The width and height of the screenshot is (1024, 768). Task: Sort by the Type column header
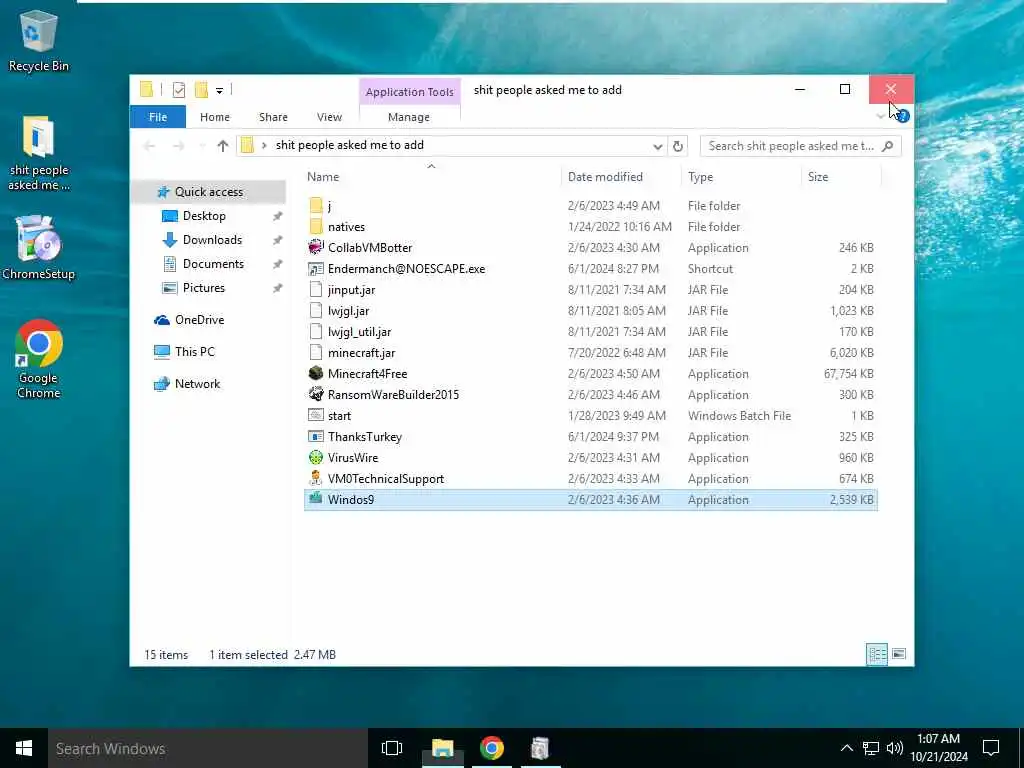pos(700,176)
